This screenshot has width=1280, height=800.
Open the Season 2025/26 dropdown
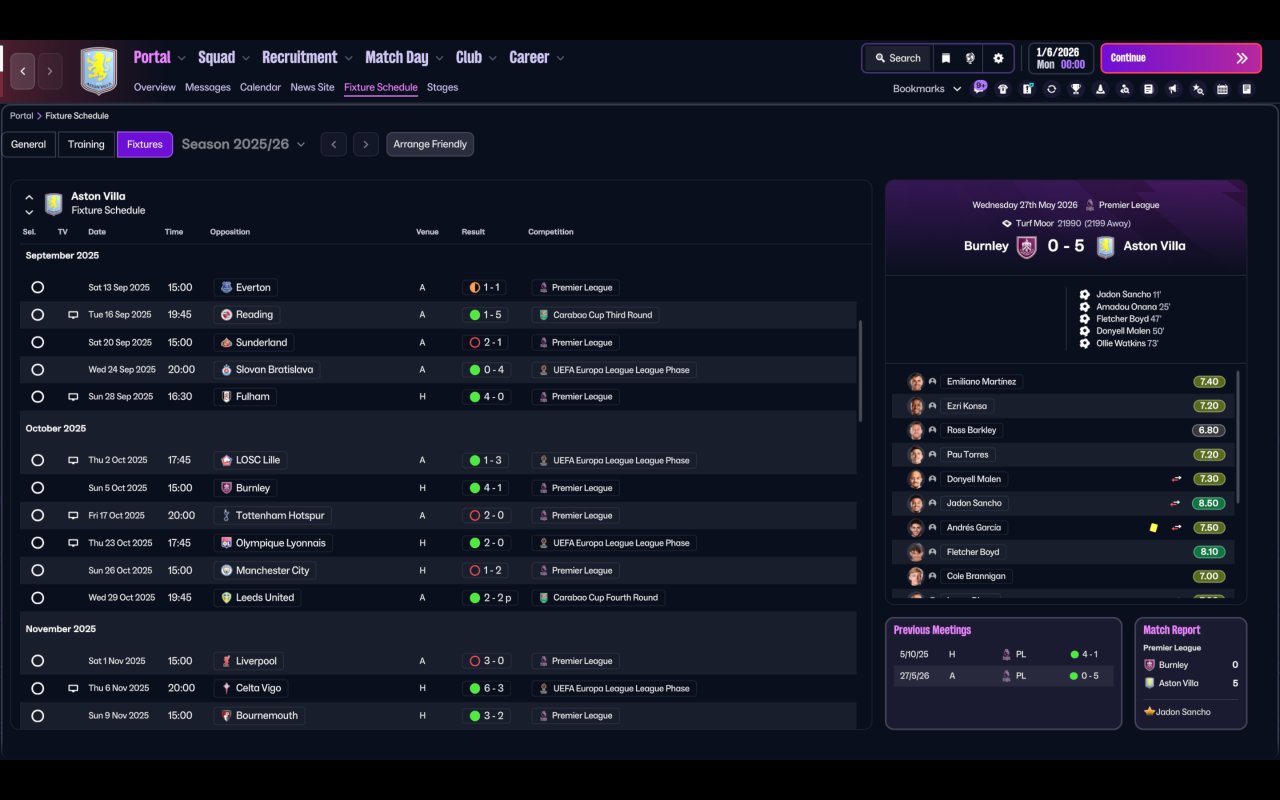243,144
